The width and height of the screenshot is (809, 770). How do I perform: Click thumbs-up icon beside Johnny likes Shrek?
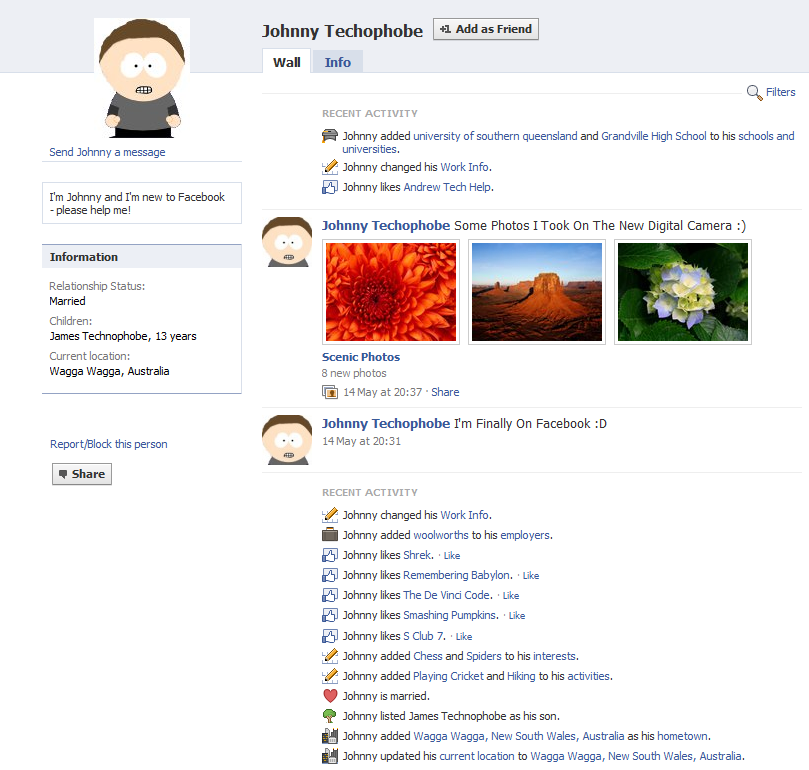point(330,555)
